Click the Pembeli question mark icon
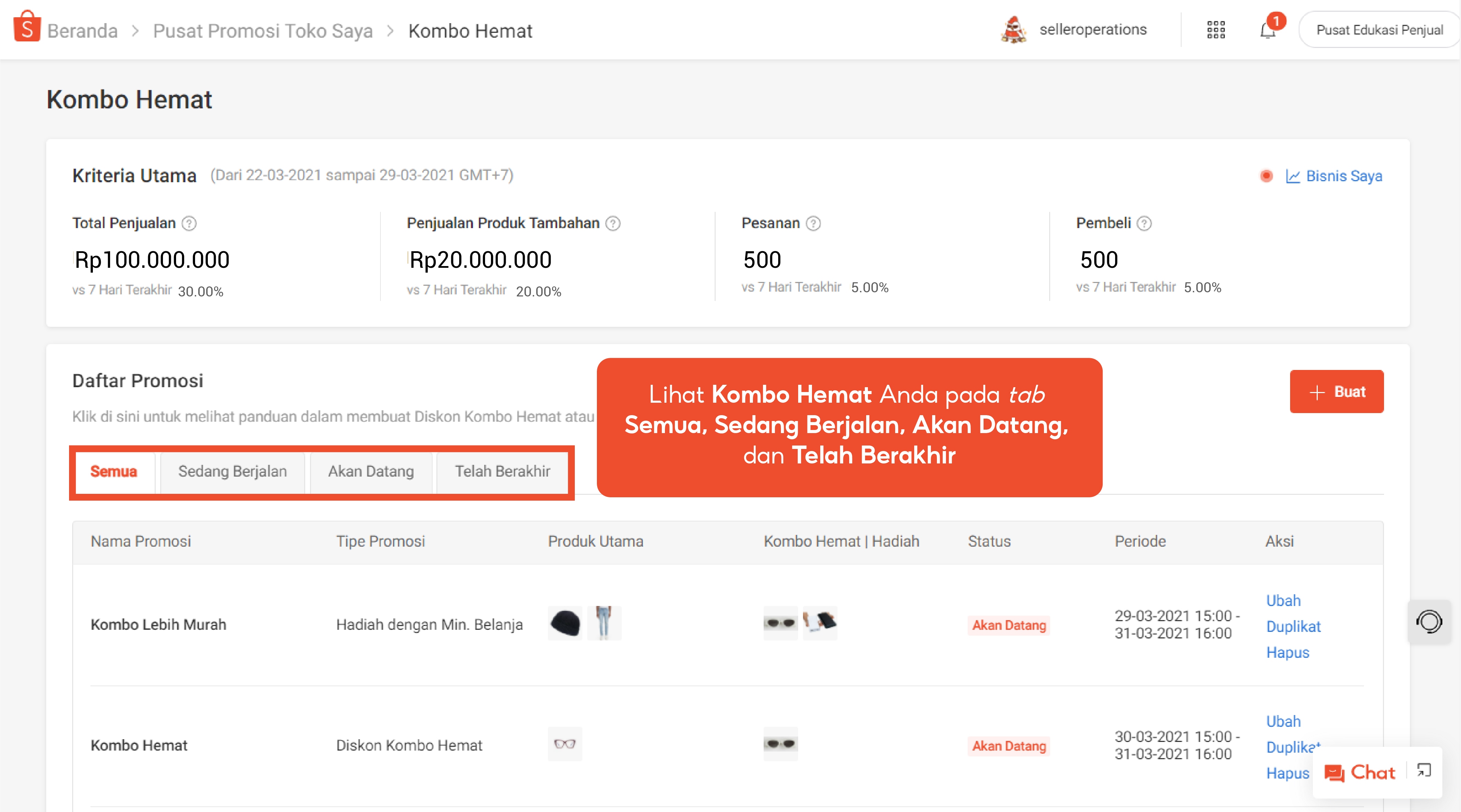The height and width of the screenshot is (812, 1461). click(1144, 223)
